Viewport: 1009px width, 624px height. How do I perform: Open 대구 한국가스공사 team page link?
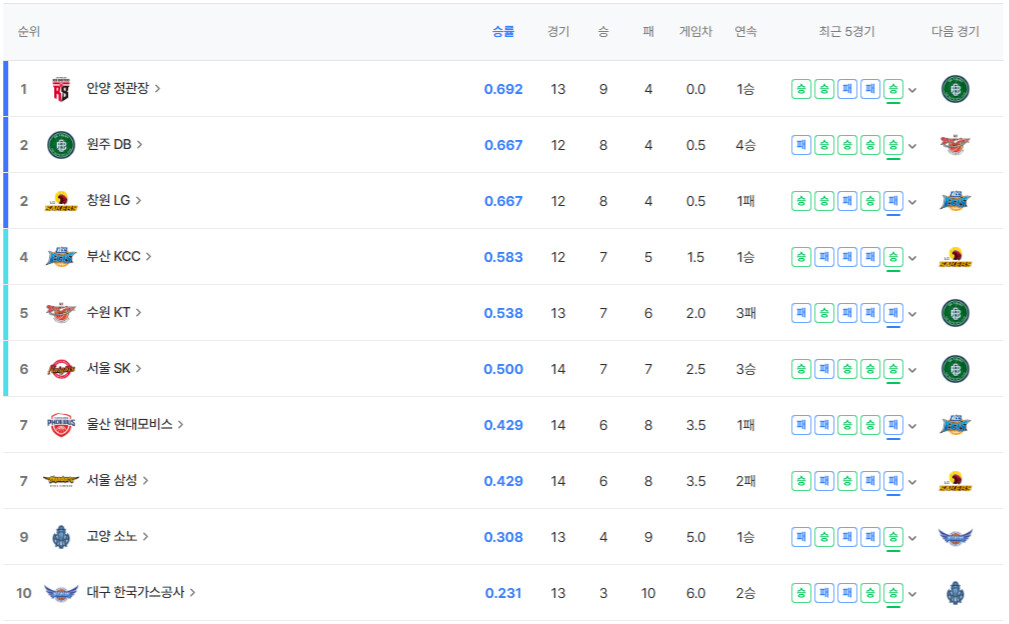pos(141,592)
